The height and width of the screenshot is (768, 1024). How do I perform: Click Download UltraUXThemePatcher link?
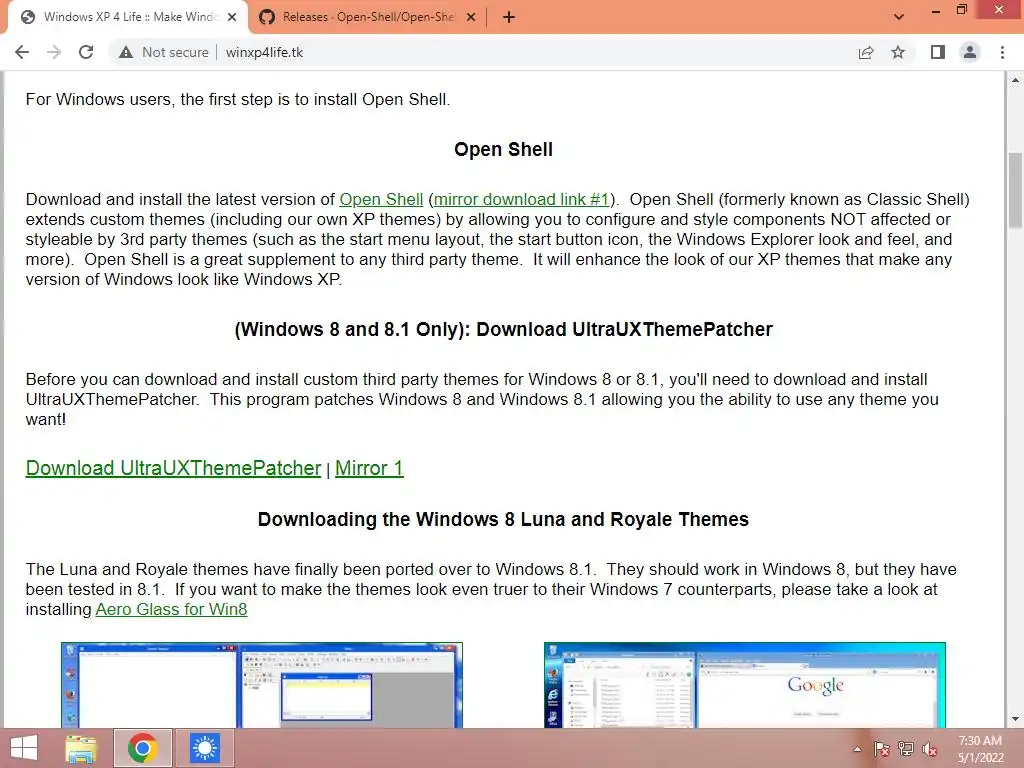(x=173, y=468)
